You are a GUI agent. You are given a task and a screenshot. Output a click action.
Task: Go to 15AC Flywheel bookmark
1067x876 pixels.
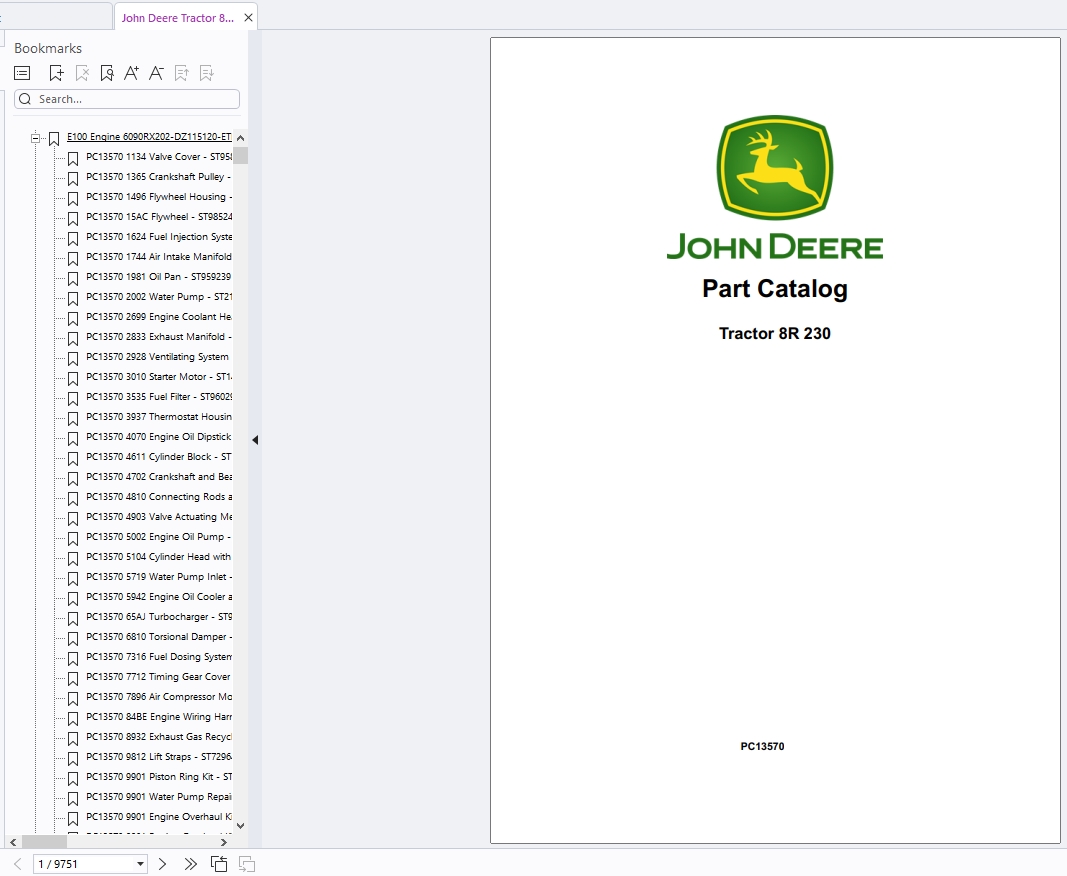point(159,216)
